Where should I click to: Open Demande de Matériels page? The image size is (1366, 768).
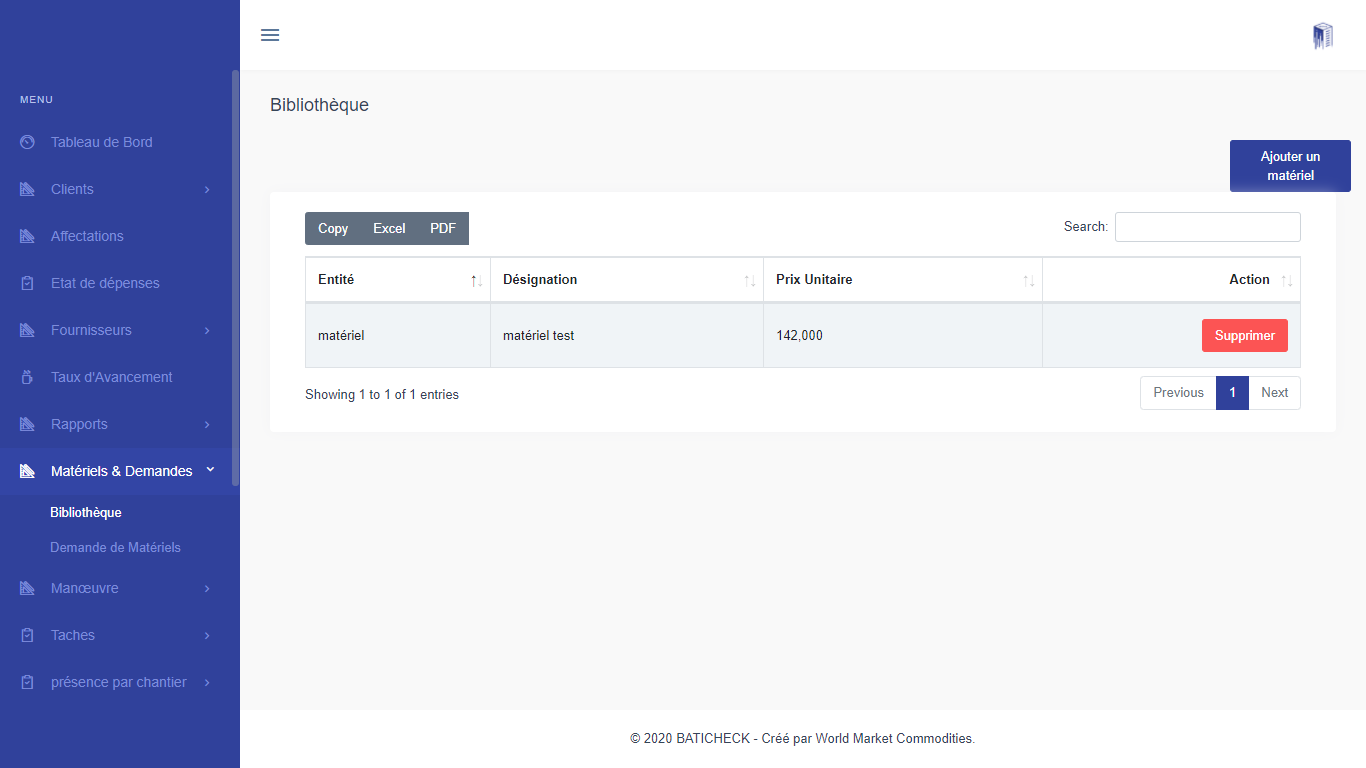click(115, 547)
